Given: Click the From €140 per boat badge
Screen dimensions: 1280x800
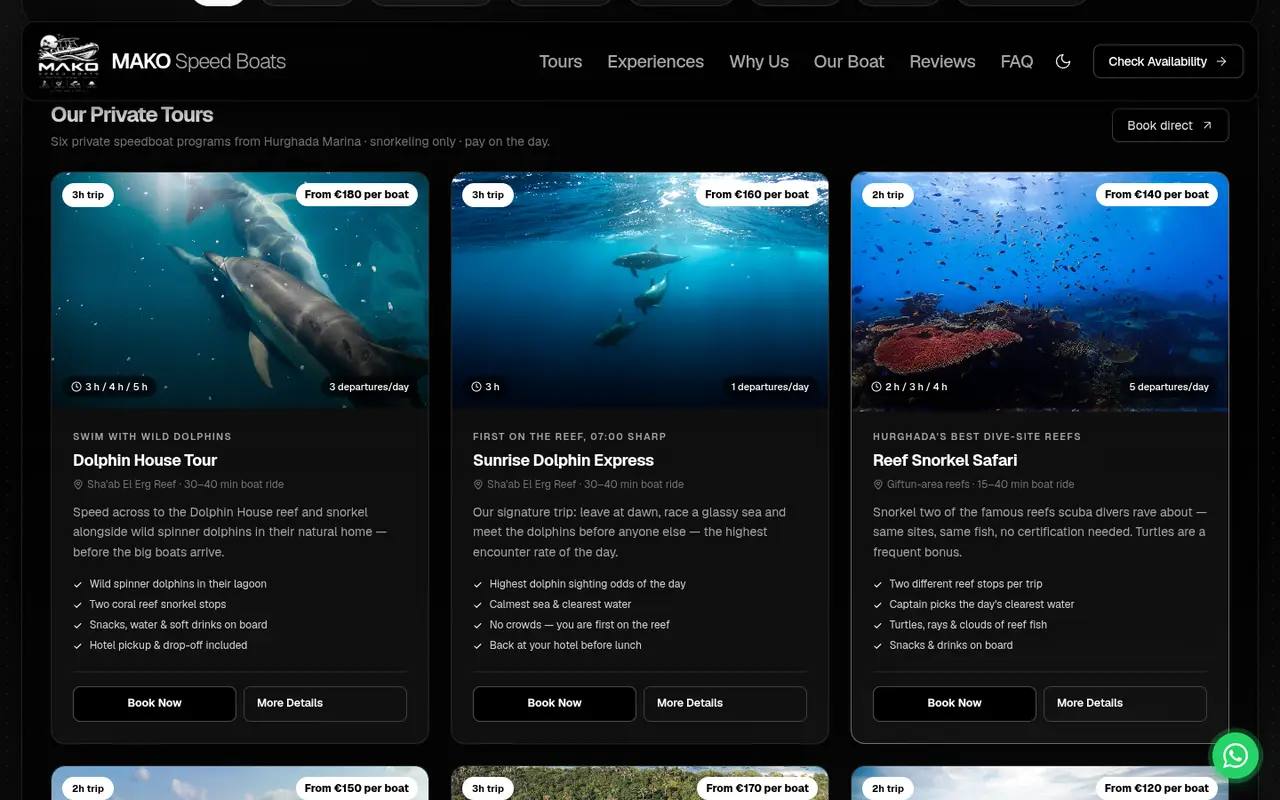Looking at the screenshot, I should tap(1157, 194).
